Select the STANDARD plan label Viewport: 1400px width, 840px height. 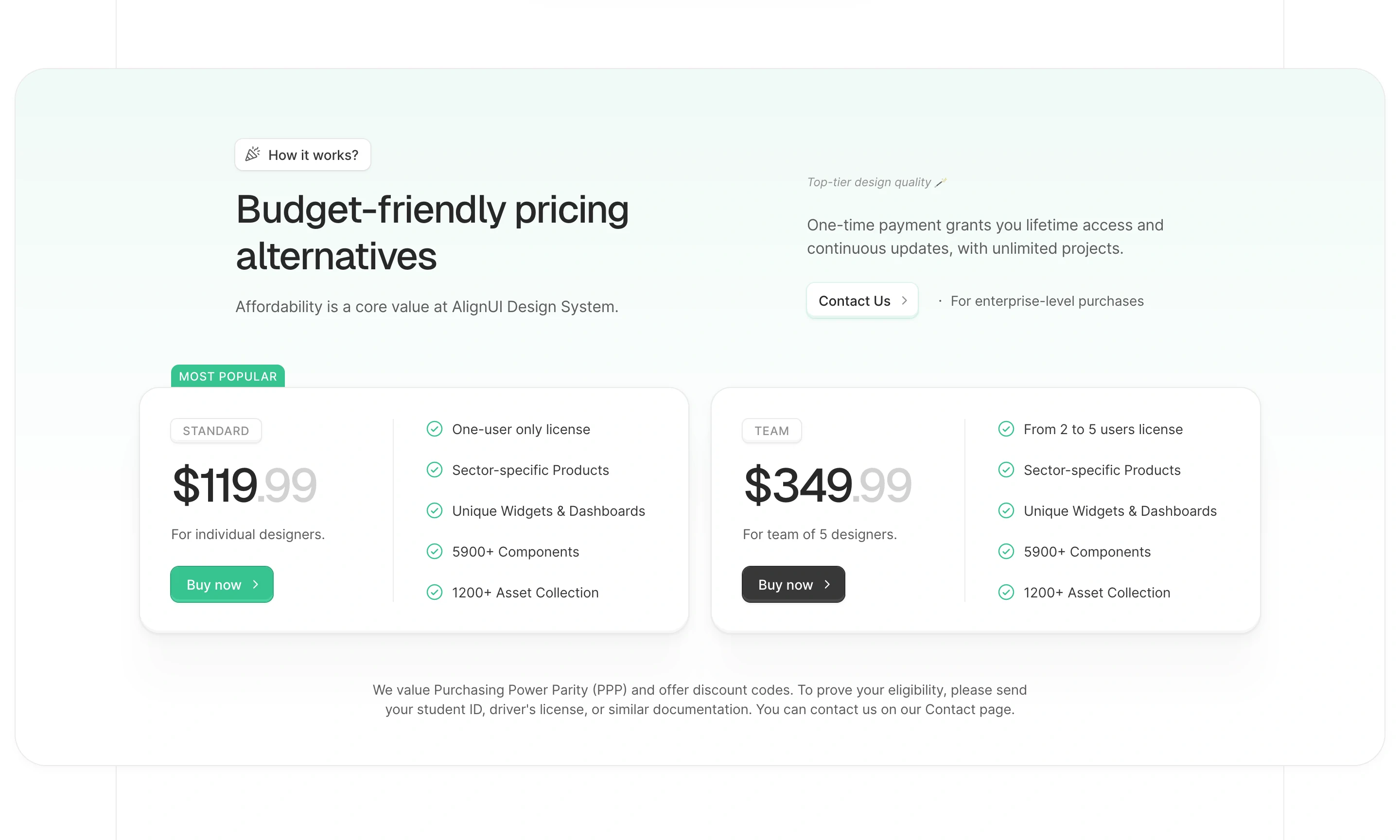point(216,430)
